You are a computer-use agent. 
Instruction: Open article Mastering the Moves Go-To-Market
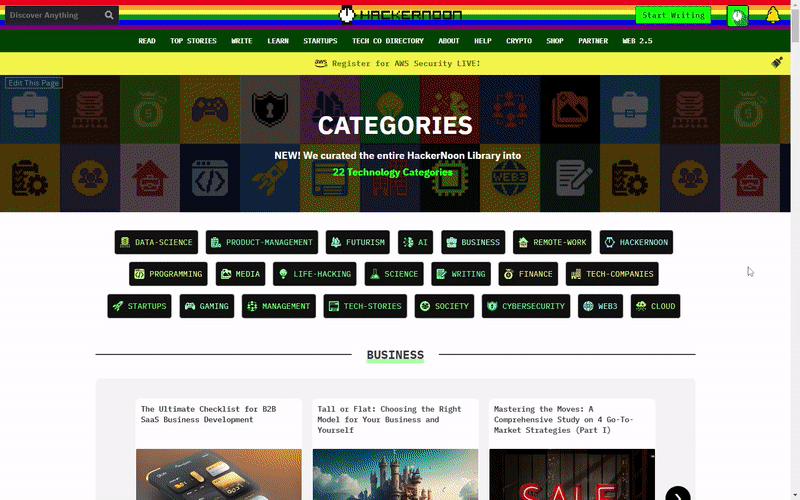[563, 419]
